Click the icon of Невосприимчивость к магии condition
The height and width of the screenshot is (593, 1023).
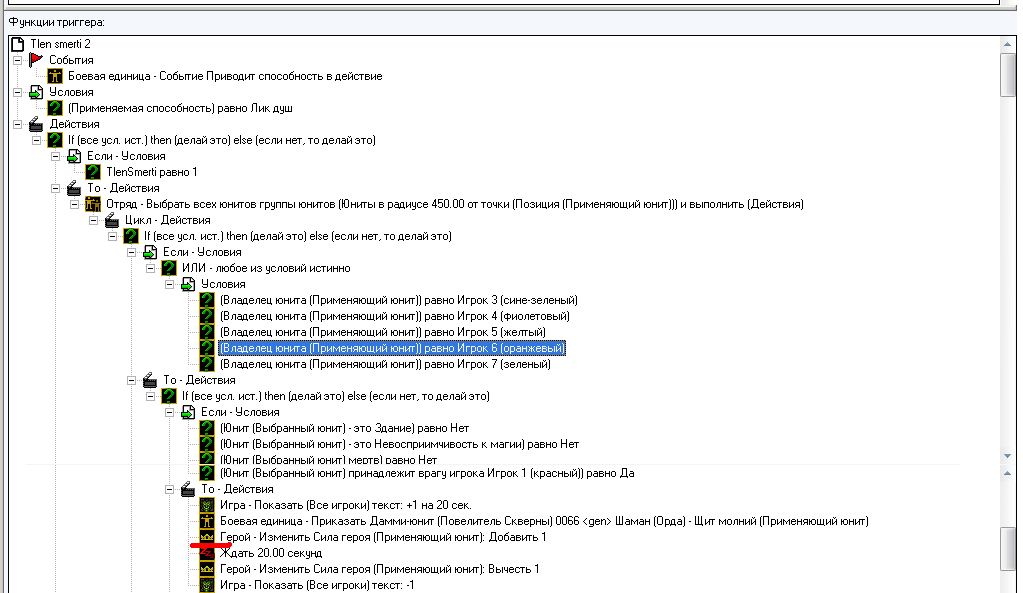(x=207, y=444)
